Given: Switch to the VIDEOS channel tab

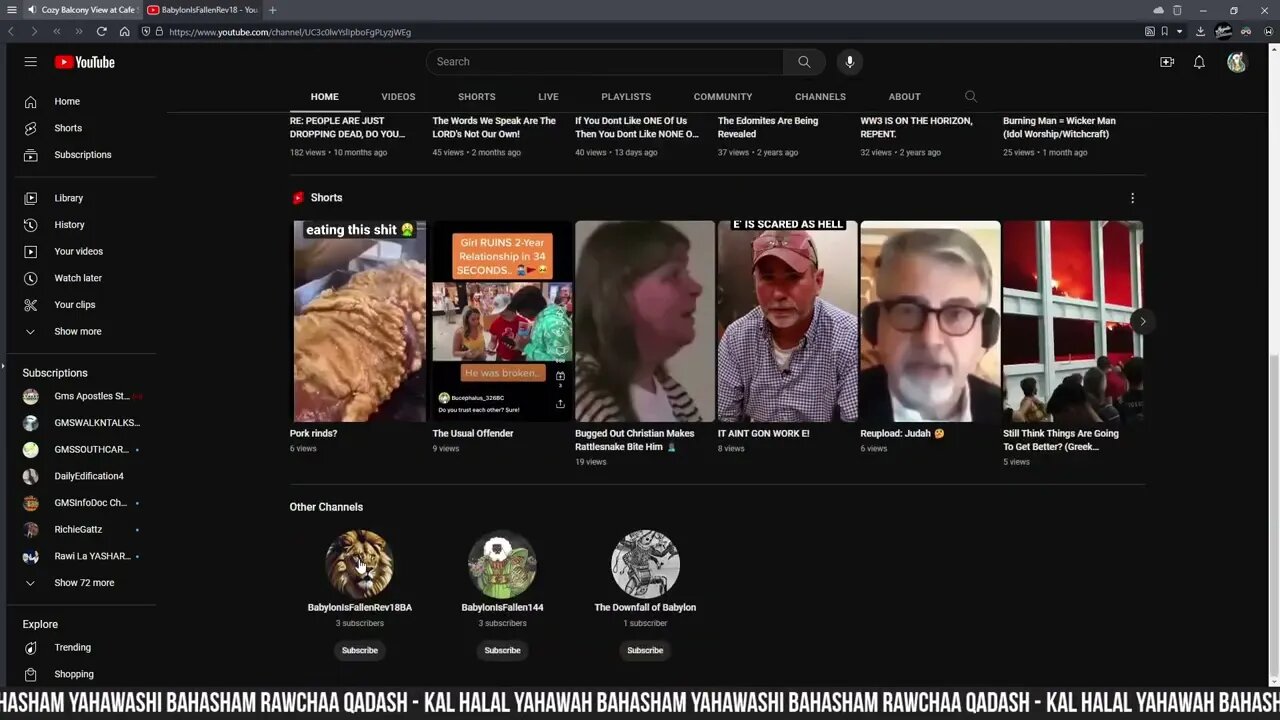Looking at the screenshot, I should tap(398, 97).
